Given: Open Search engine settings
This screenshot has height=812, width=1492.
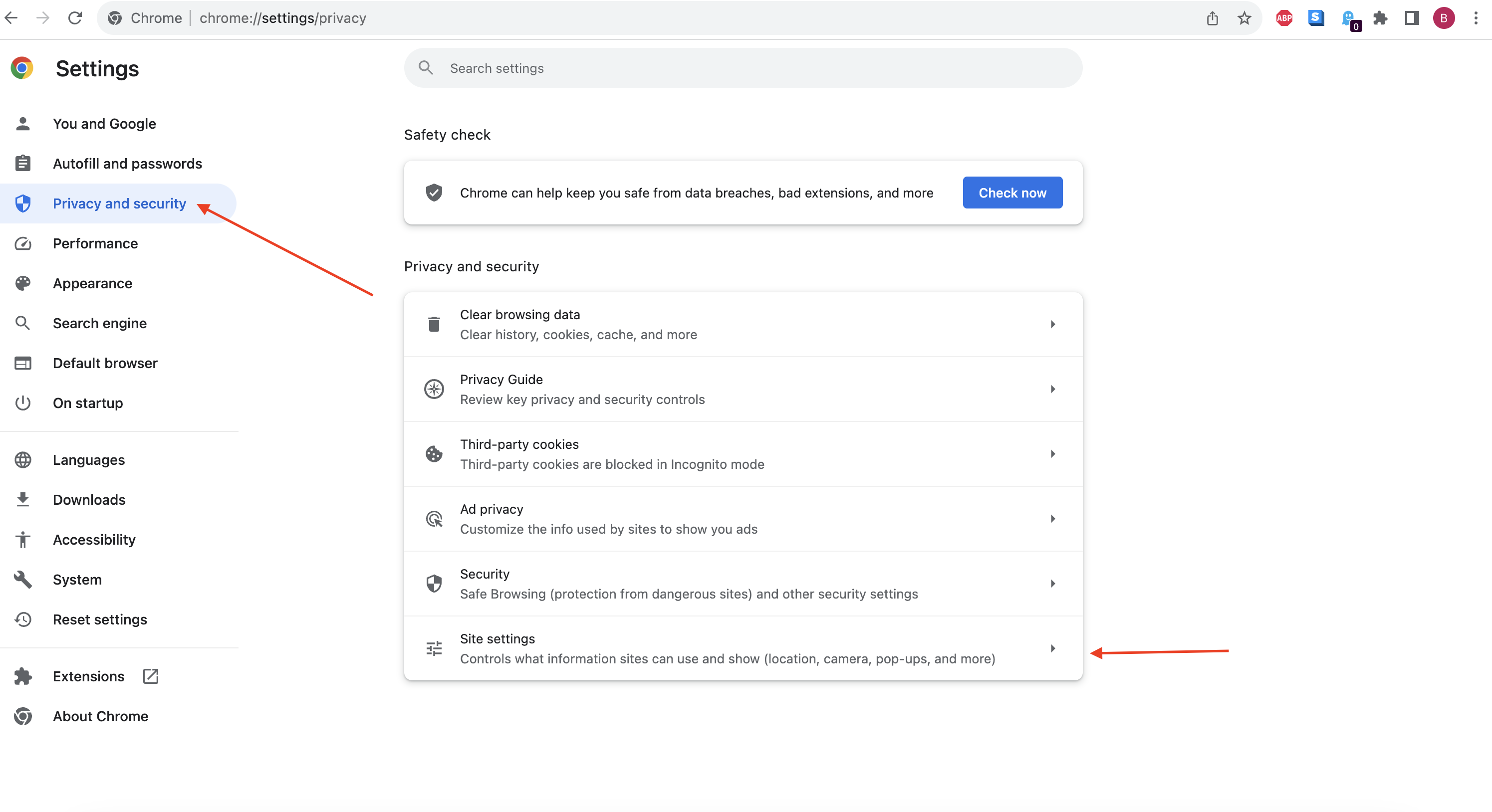Looking at the screenshot, I should pyautogui.click(x=100, y=323).
